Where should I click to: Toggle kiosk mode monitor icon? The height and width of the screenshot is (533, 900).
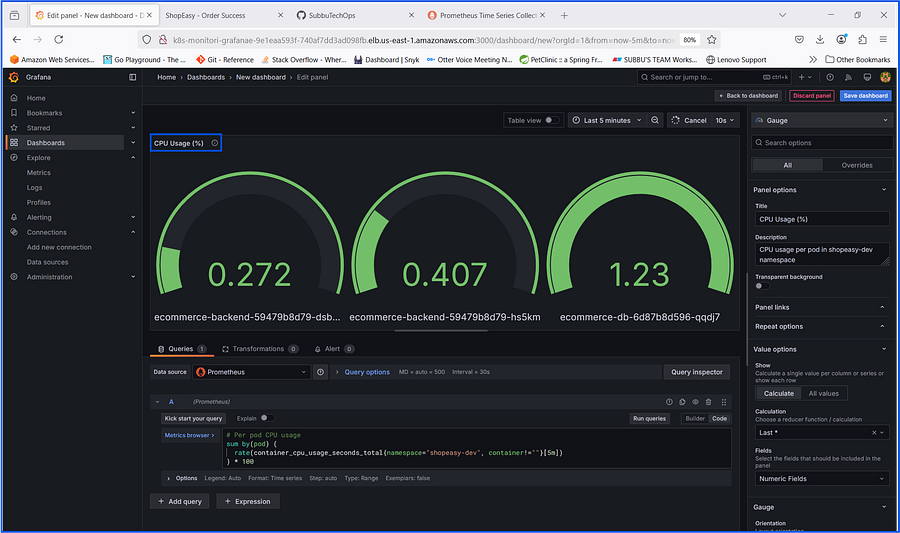coord(867,77)
